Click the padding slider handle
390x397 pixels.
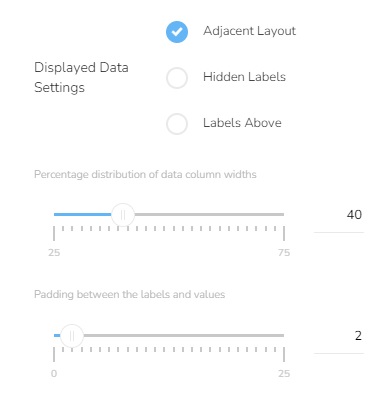point(72,336)
